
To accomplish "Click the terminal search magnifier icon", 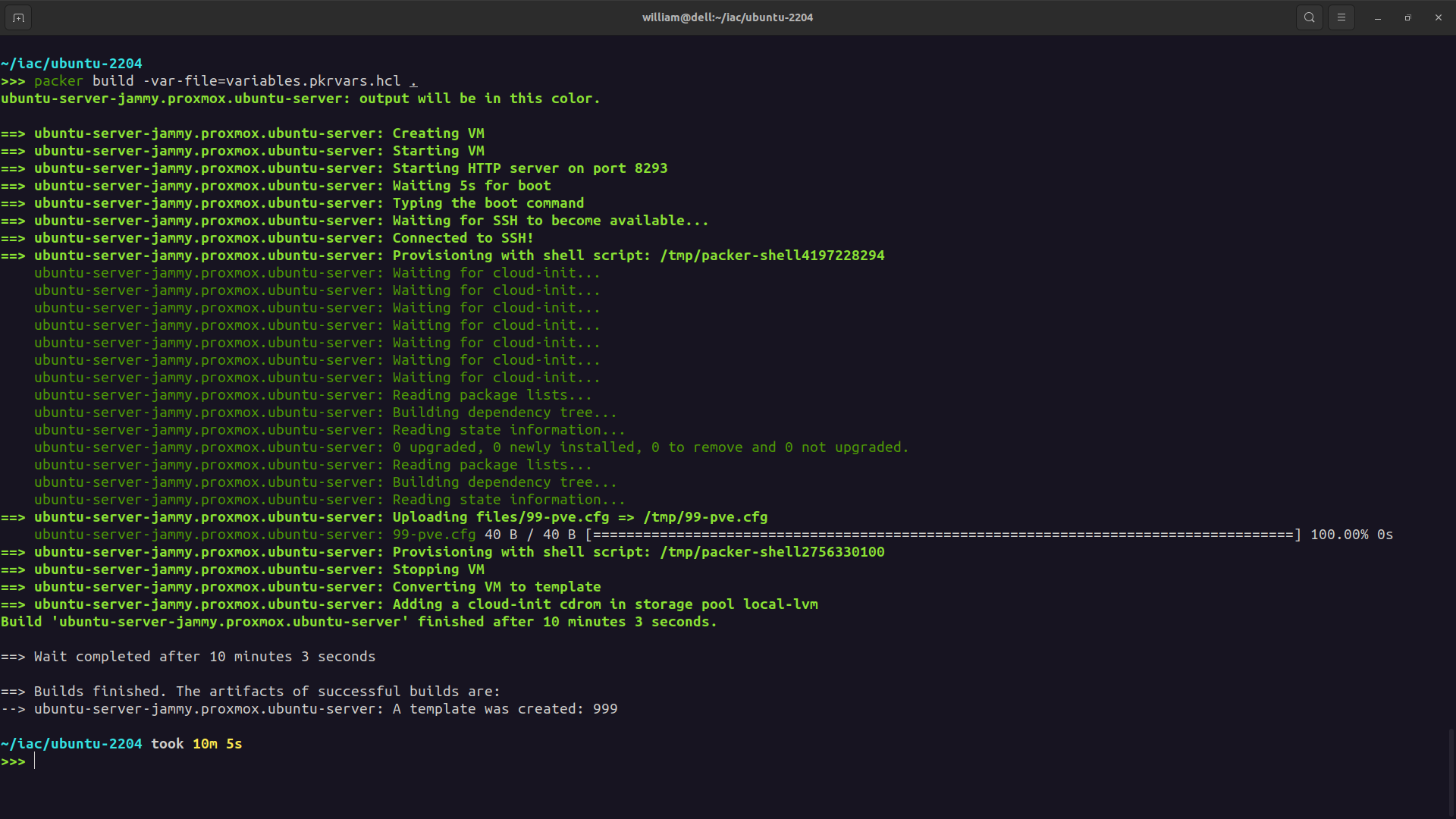I will [x=1309, y=17].
